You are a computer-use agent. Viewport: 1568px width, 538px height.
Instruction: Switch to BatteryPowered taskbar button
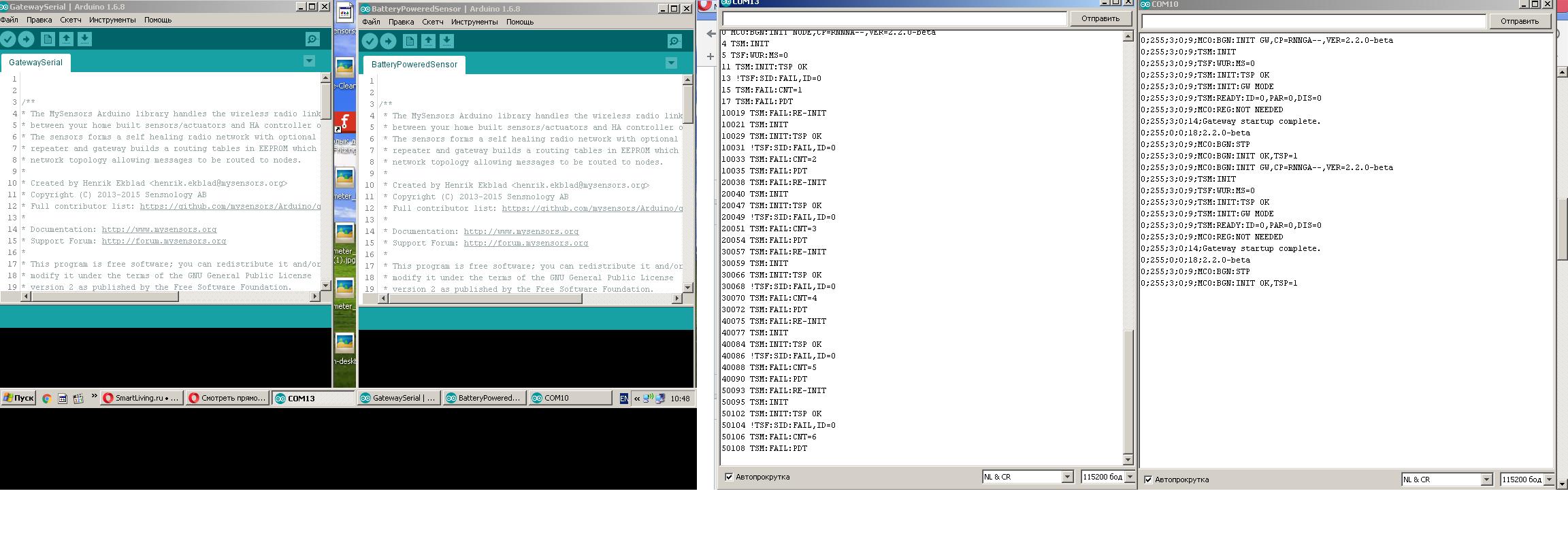coord(485,399)
